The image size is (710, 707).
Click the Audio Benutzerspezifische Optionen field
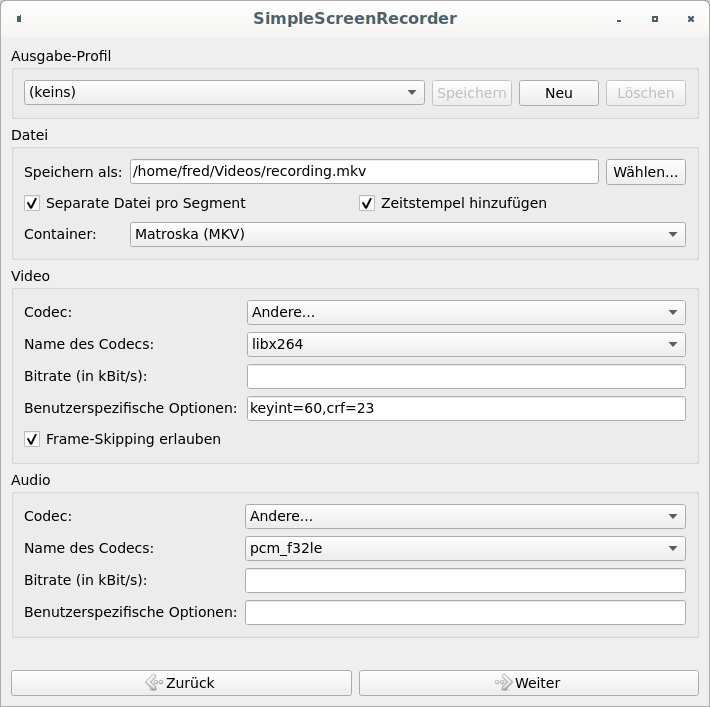465,613
